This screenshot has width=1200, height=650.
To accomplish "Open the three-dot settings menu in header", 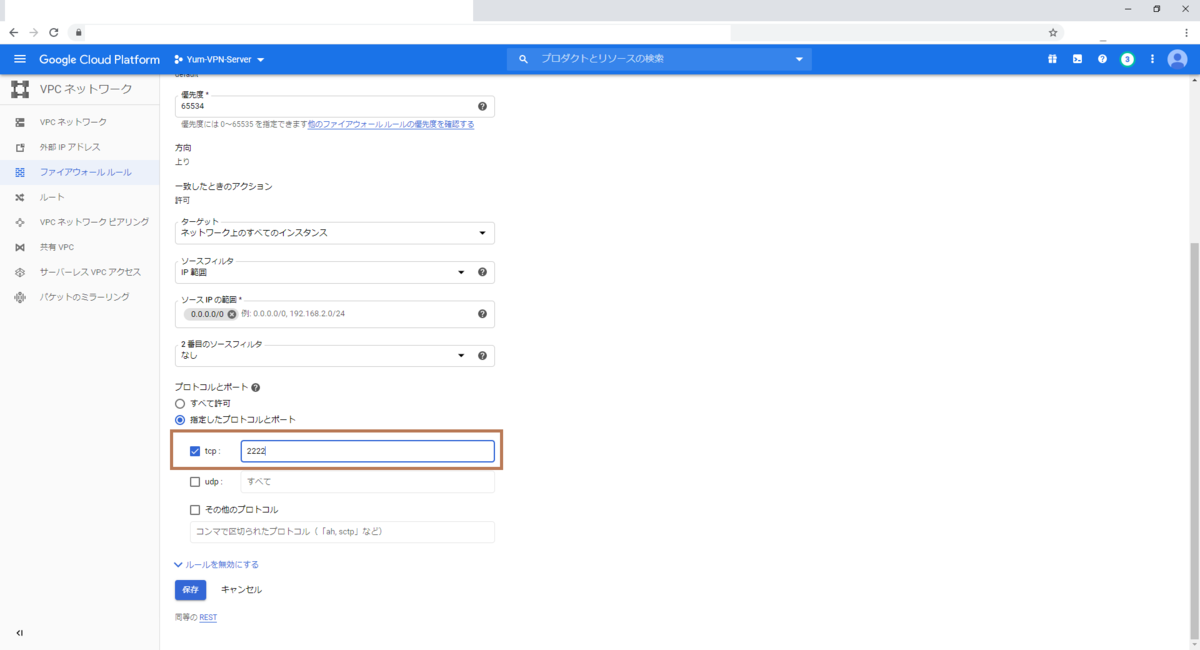I will click(x=1152, y=59).
